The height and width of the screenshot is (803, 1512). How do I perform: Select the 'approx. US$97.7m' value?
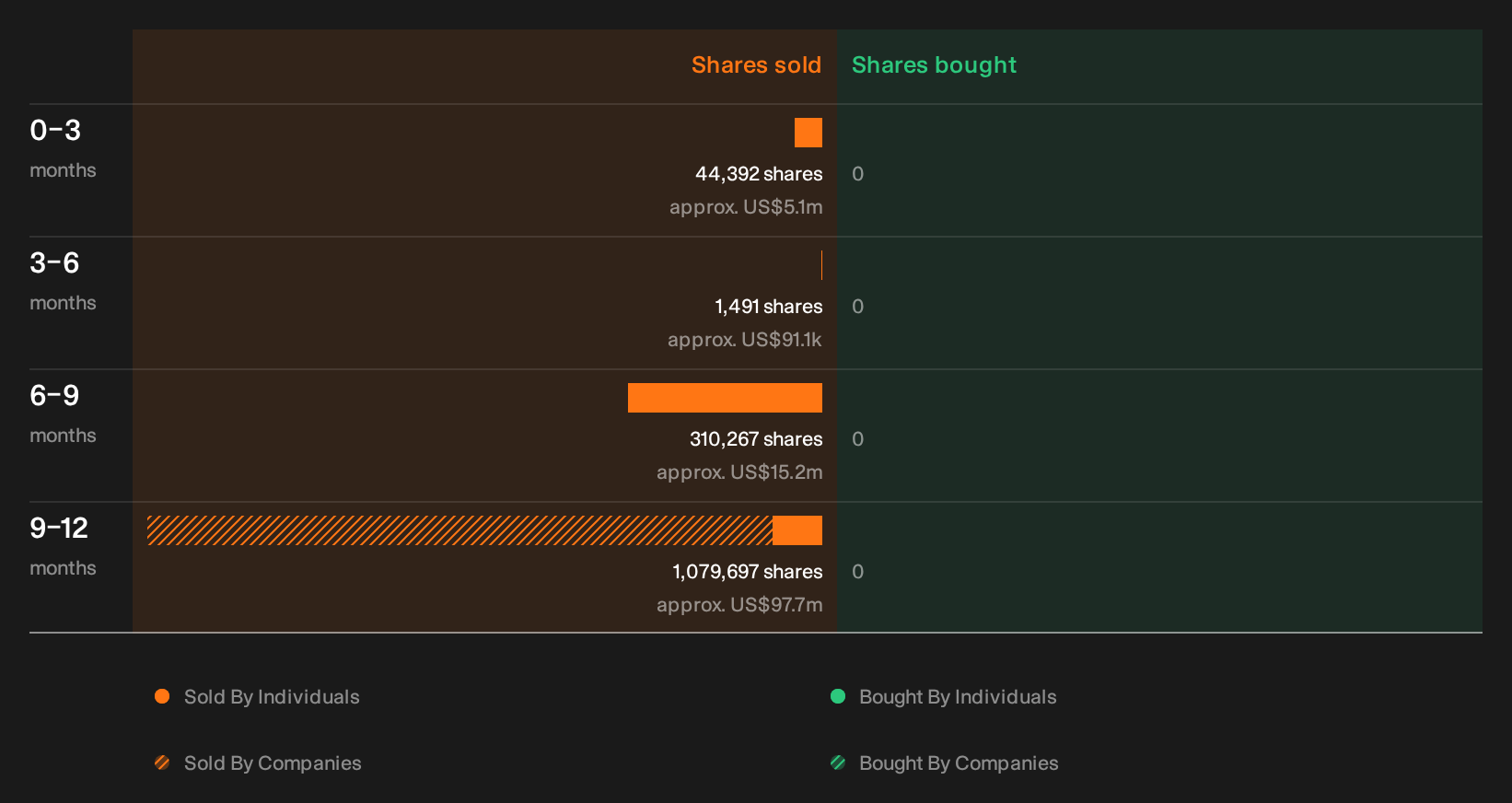coord(739,605)
